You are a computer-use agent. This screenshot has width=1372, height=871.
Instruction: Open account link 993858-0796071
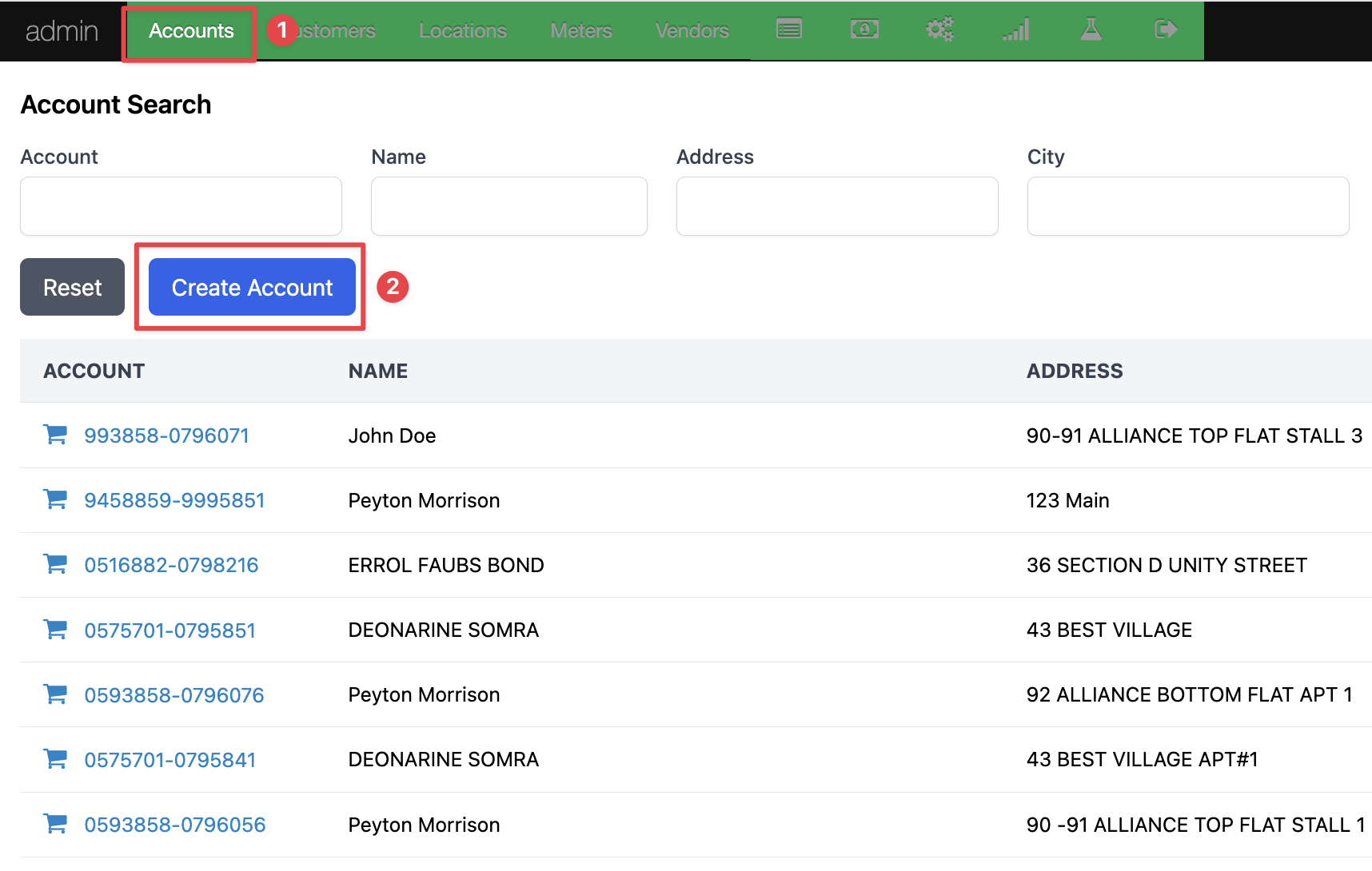pos(166,435)
